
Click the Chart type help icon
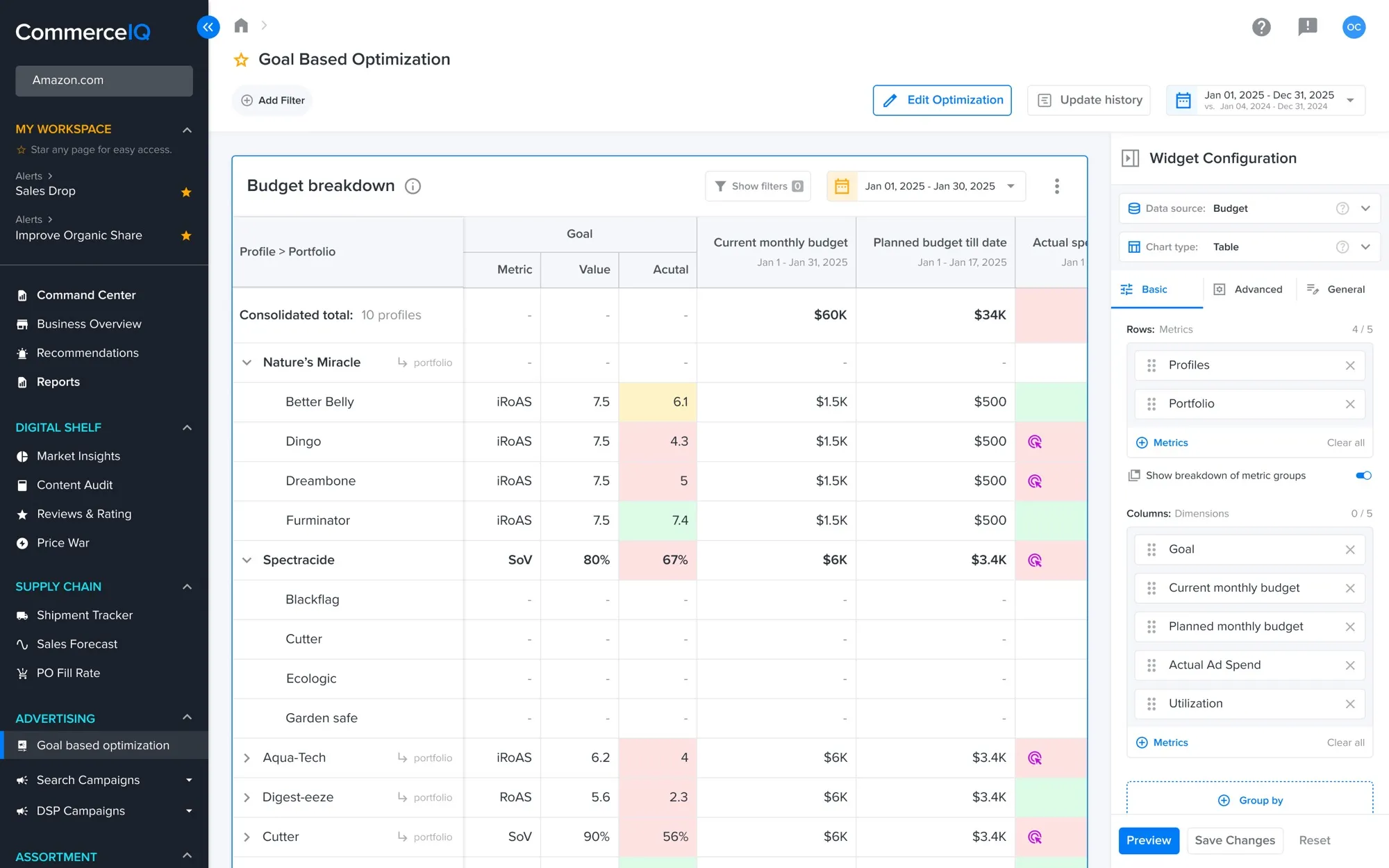coord(1342,247)
